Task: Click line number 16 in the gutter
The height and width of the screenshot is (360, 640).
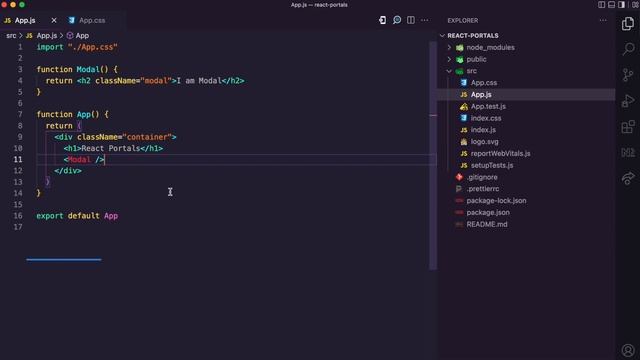Action: tap(18, 216)
